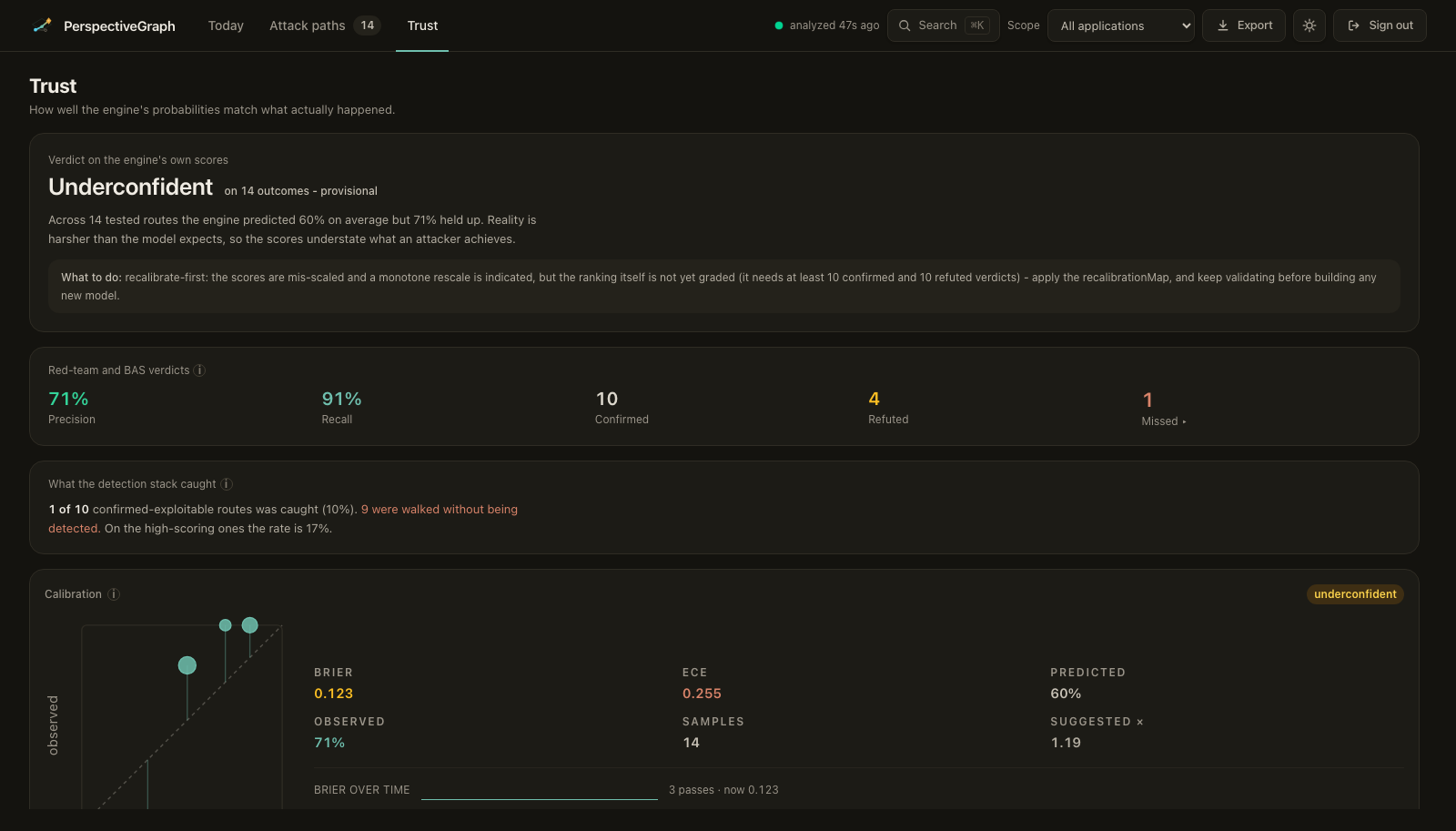1456x831 pixels.
Task: Click 'on 14 outcomes - provisional' text
Action: tap(300, 191)
